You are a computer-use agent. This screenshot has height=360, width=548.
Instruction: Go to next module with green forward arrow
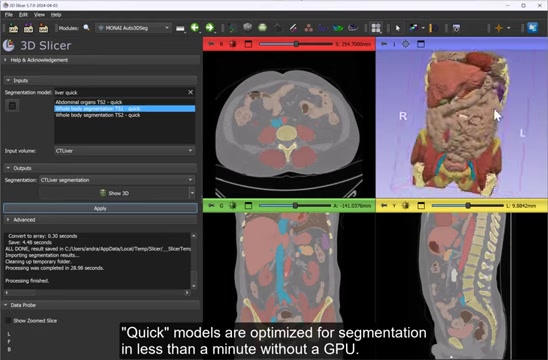click(x=210, y=28)
